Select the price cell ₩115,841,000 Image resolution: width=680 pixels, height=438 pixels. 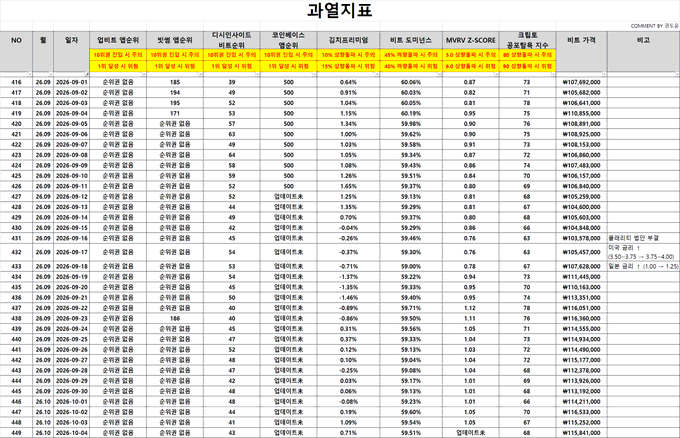coord(582,433)
